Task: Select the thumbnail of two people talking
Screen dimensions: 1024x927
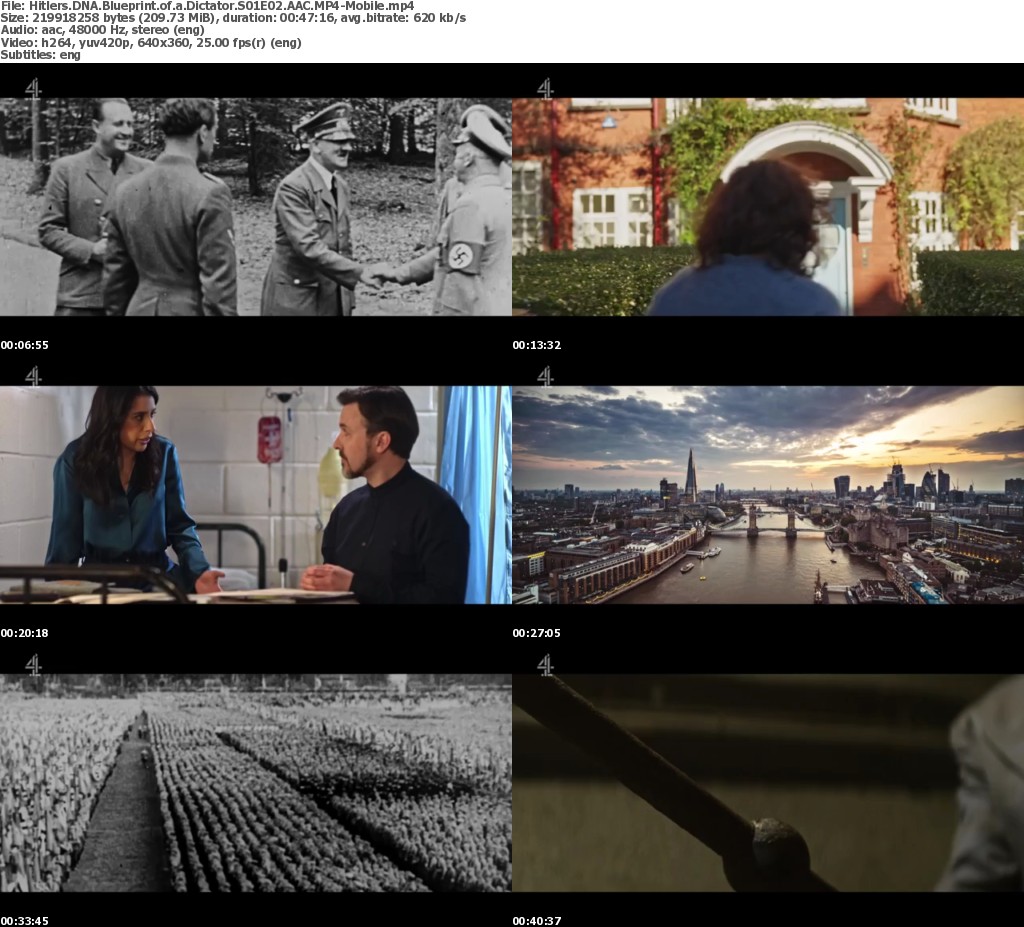Action: (x=255, y=495)
